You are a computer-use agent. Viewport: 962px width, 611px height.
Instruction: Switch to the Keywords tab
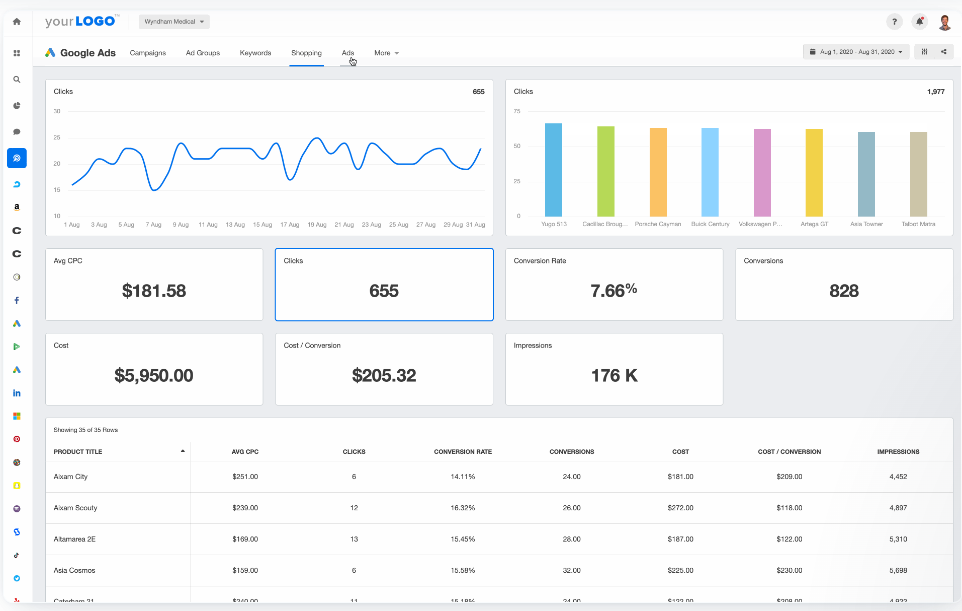[255, 53]
